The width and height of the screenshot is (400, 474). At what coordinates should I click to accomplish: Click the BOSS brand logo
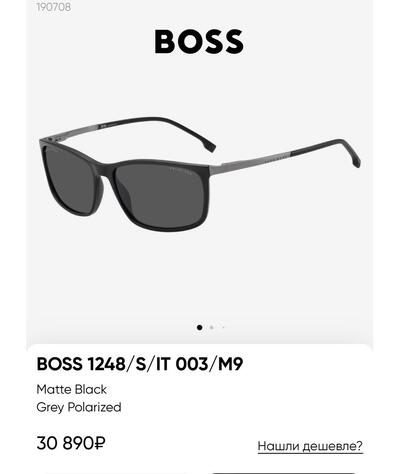pyautogui.click(x=199, y=42)
